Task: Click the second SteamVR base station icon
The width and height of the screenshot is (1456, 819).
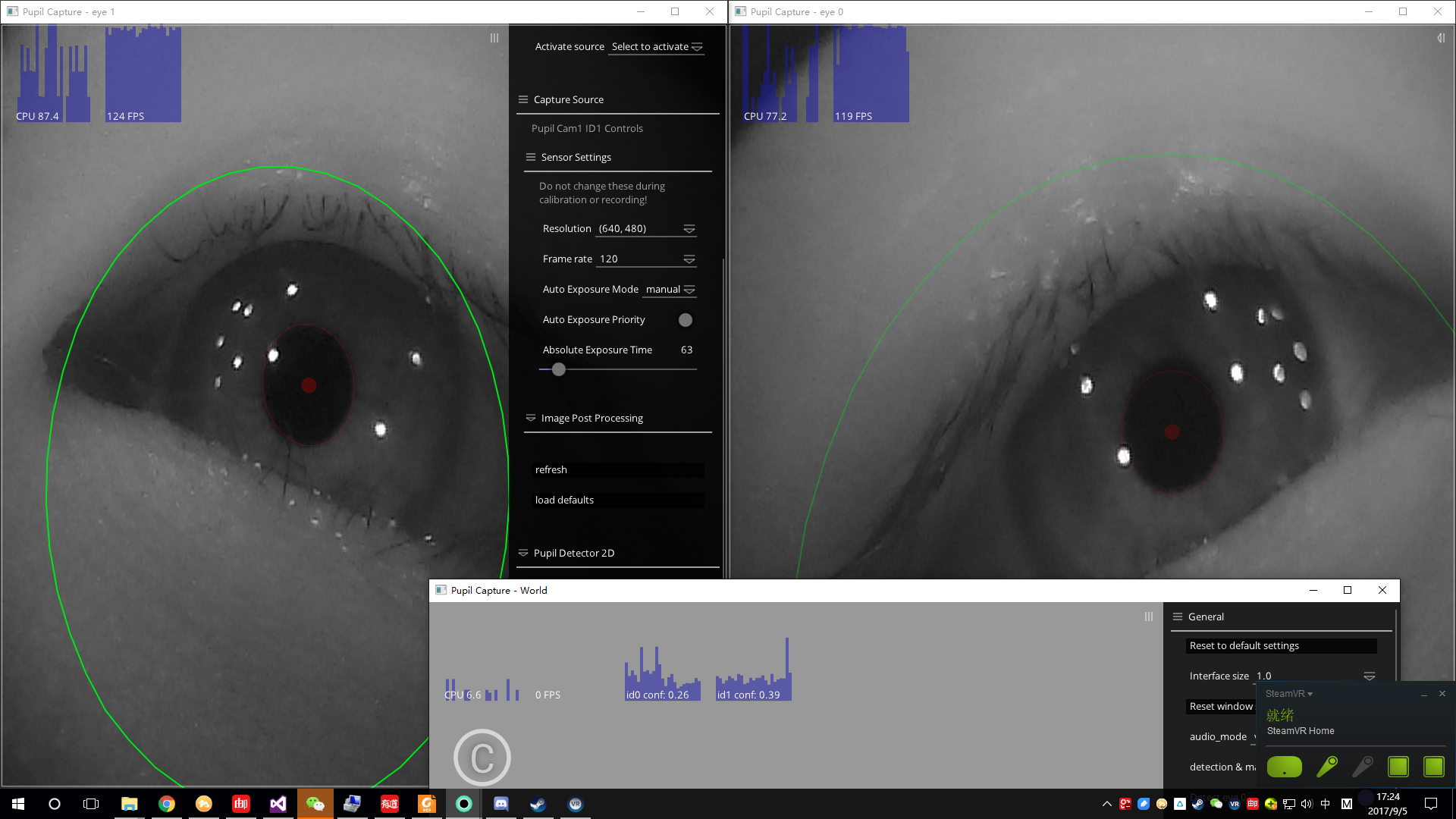Action: (x=1434, y=767)
